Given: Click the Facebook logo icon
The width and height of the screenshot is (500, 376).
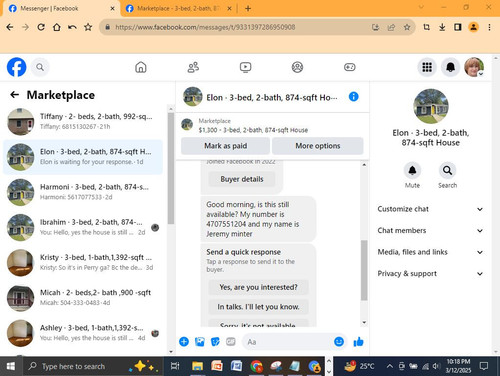Looking at the screenshot, I should (x=16, y=67).
